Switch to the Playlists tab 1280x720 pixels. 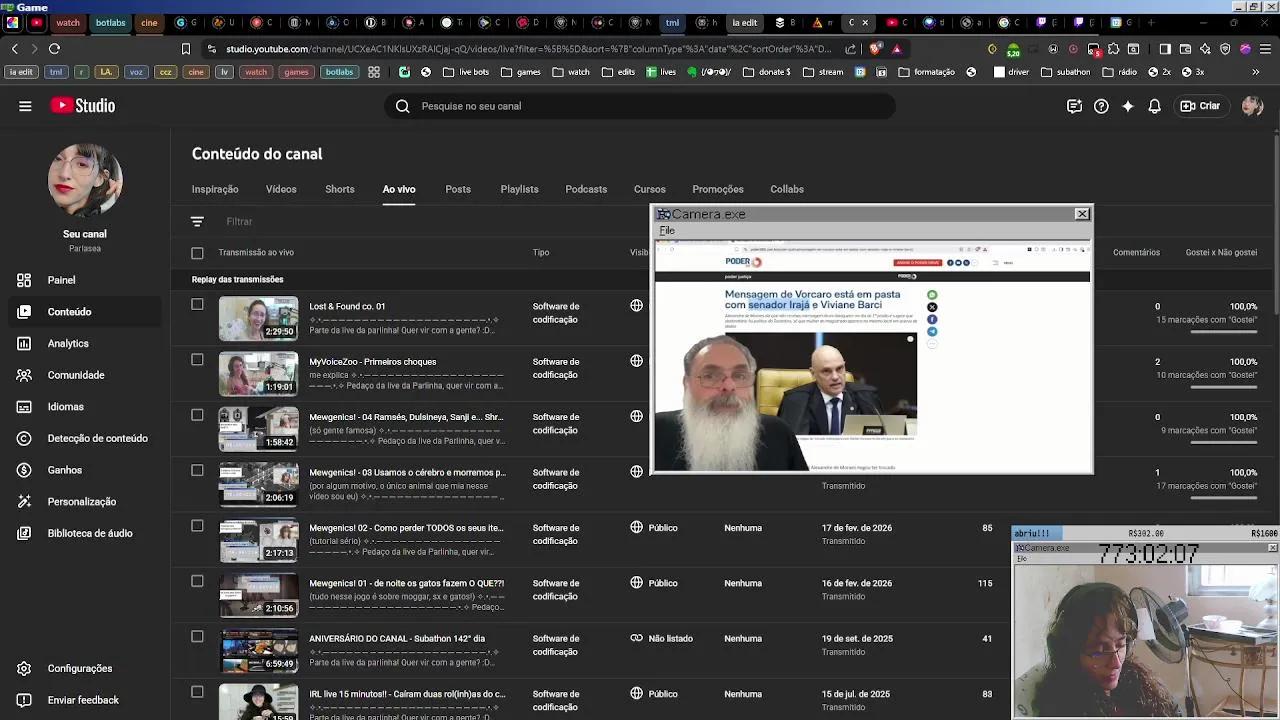pos(519,189)
